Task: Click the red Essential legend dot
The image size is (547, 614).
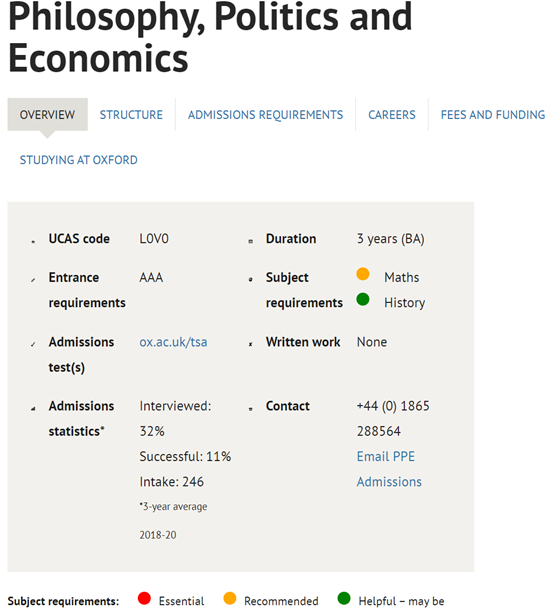Action: [x=144, y=598]
